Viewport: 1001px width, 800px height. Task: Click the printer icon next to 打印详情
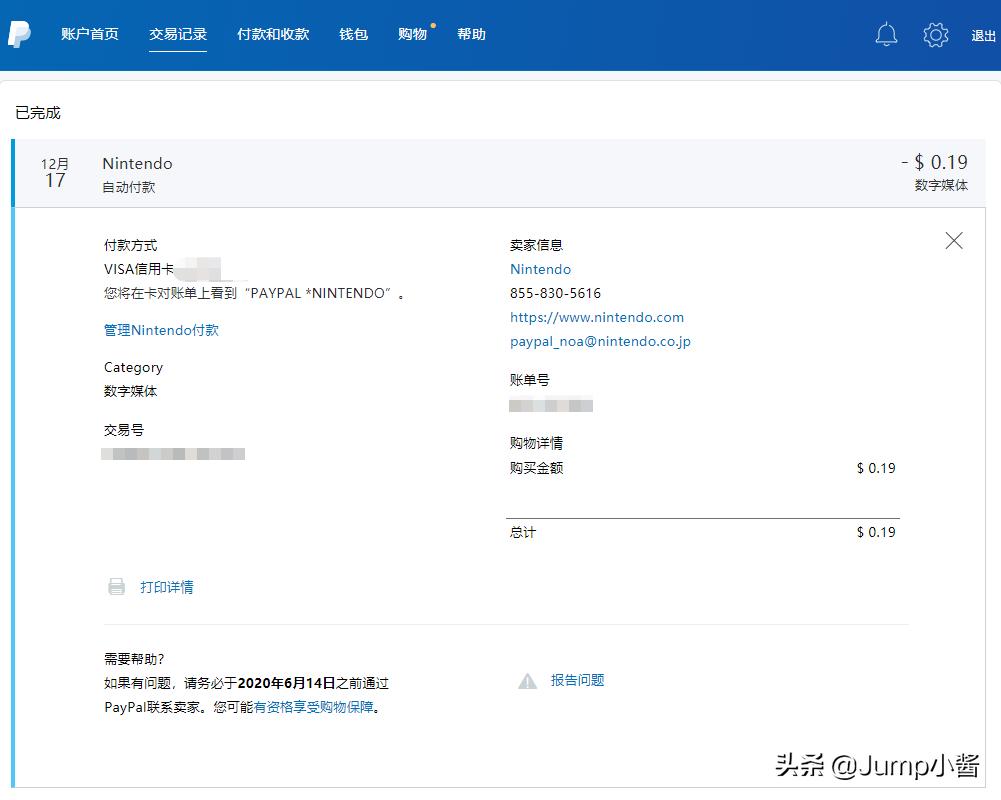(118, 587)
